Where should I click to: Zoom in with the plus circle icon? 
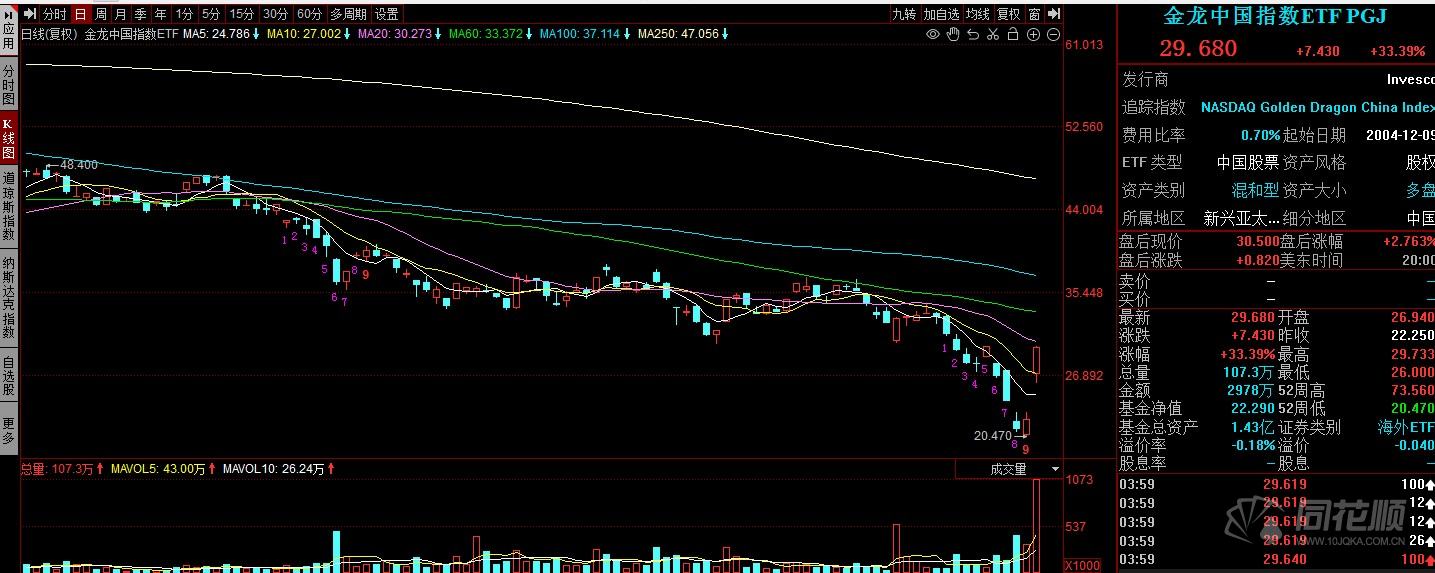(x=1033, y=34)
